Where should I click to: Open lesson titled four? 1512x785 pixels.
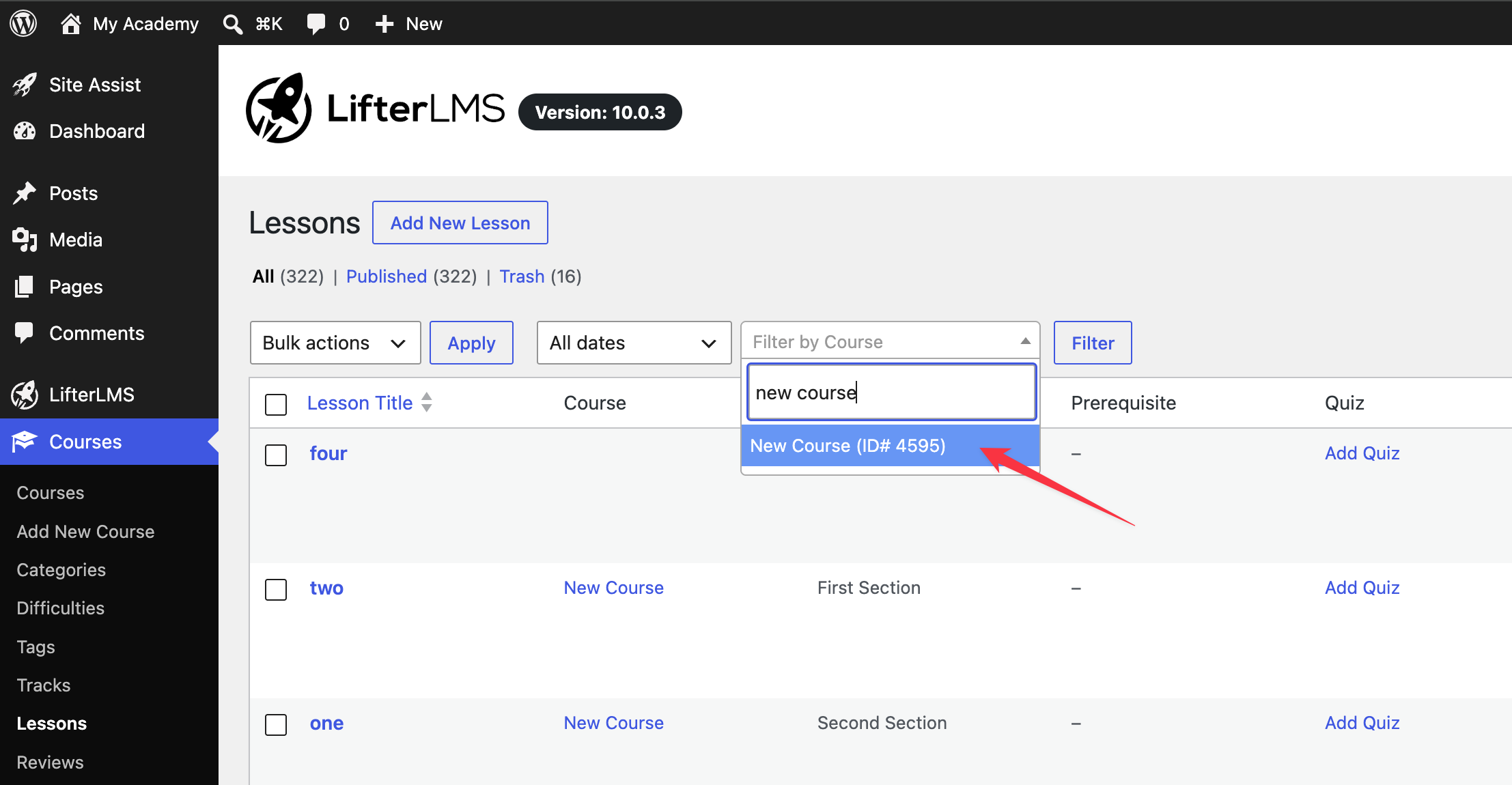pyautogui.click(x=328, y=453)
